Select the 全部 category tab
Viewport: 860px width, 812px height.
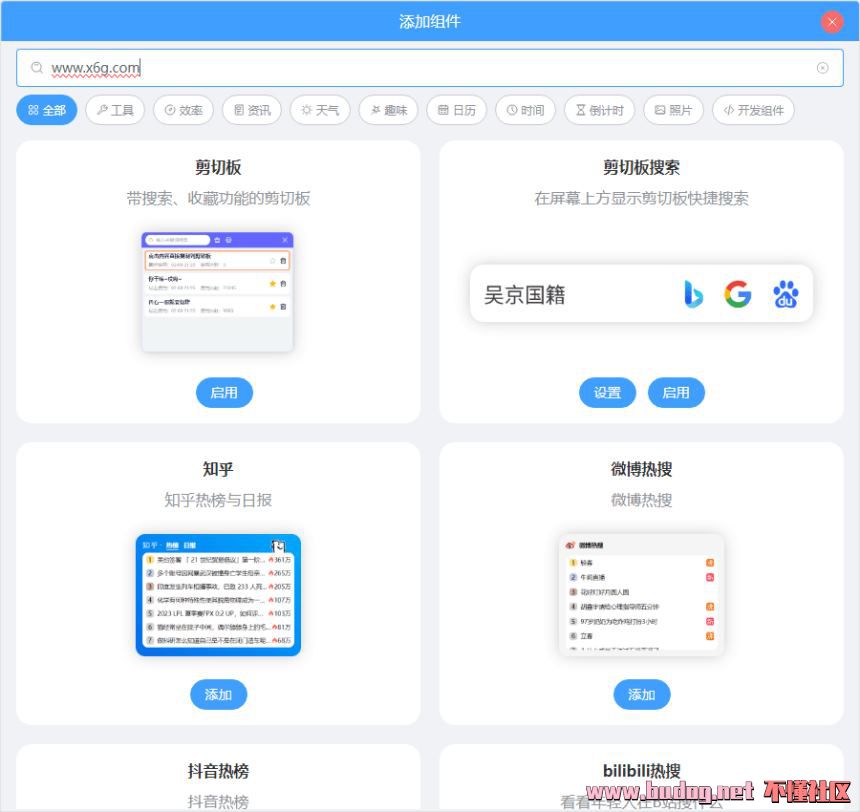pyautogui.click(x=47, y=110)
